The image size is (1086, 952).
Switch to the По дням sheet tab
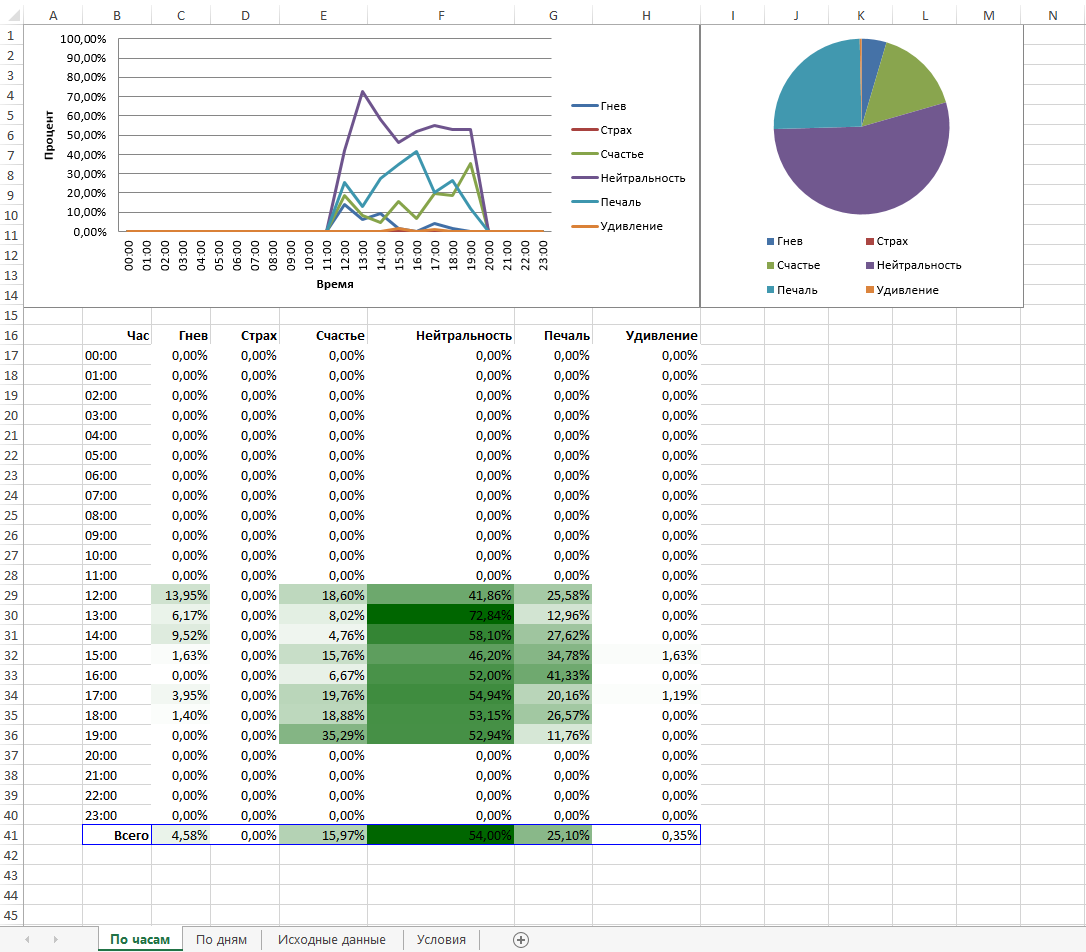pos(222,940)
